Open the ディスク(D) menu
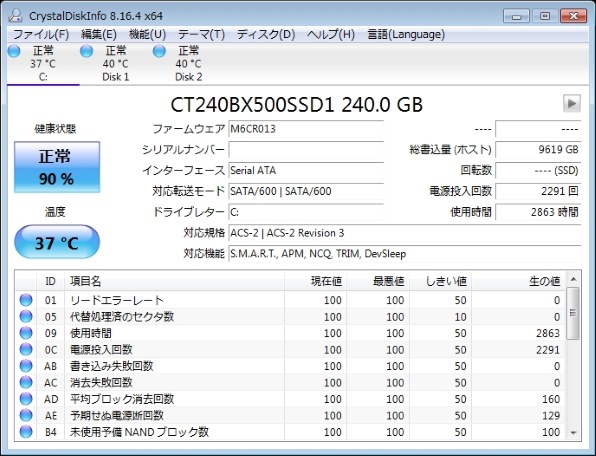This screenshot has height=456, width=596. point(266,35)
